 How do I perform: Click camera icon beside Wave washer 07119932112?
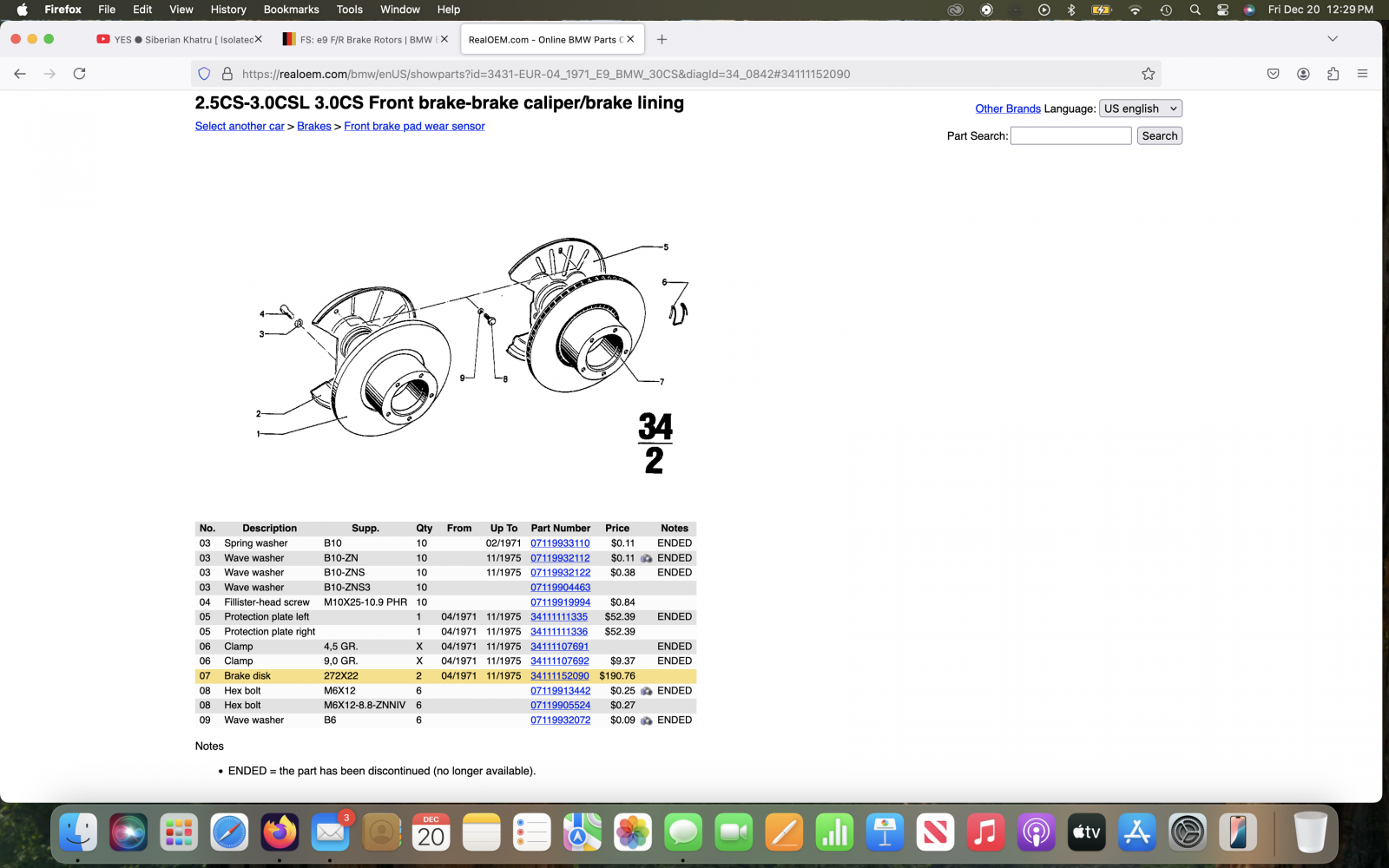point(647,558)
